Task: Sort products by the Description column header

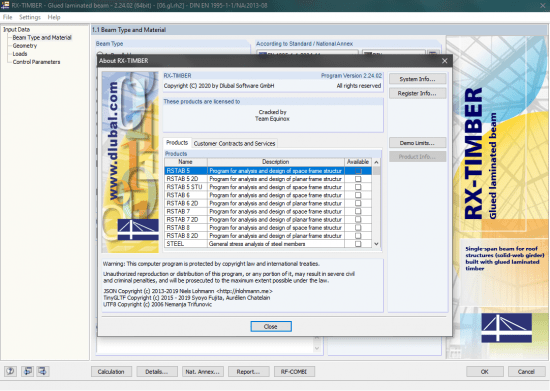Action: (x=276, y=162)
